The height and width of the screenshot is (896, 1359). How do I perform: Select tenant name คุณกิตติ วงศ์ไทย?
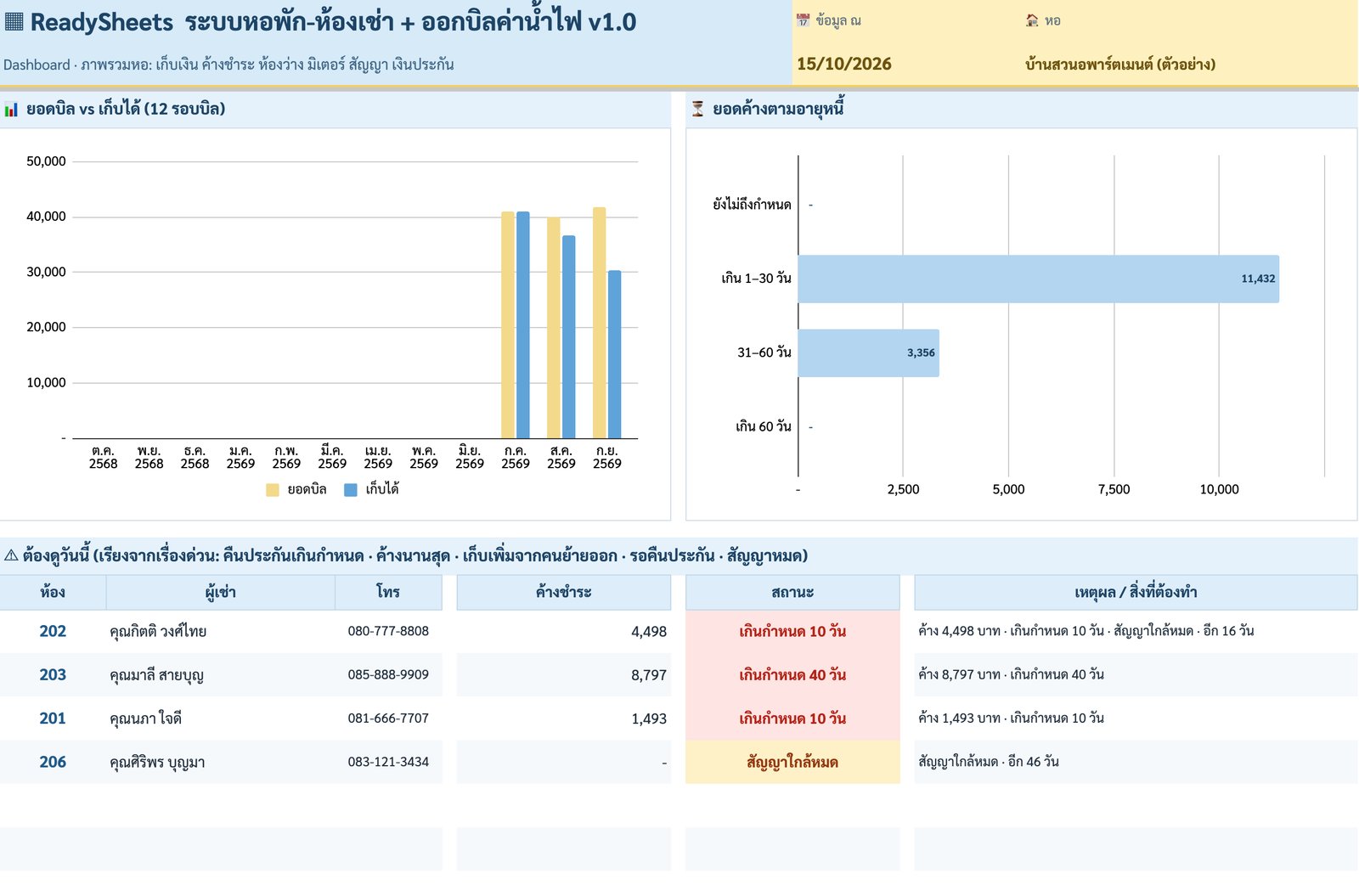[x=158, y=631]
